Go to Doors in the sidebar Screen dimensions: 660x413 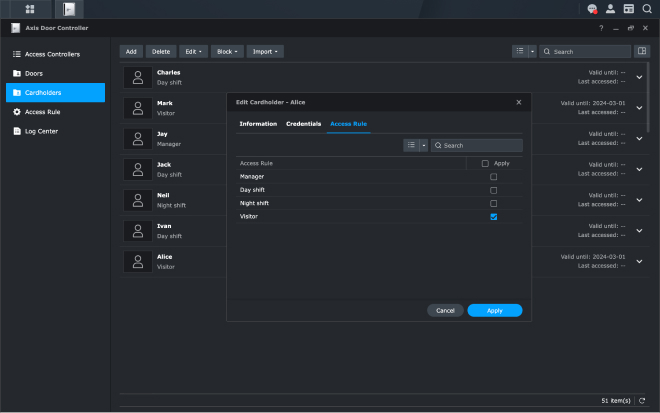pos(34,73)
